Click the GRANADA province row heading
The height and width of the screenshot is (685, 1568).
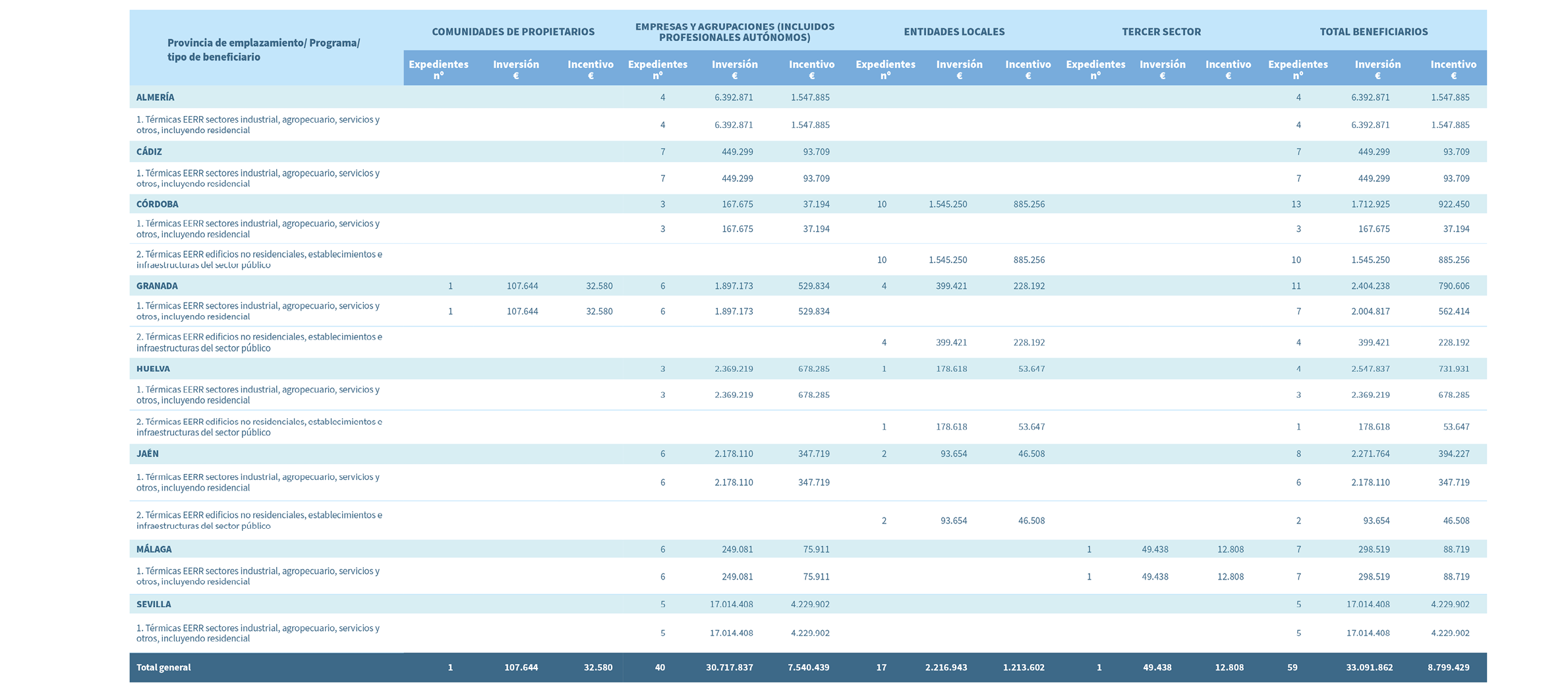point(157,285)
